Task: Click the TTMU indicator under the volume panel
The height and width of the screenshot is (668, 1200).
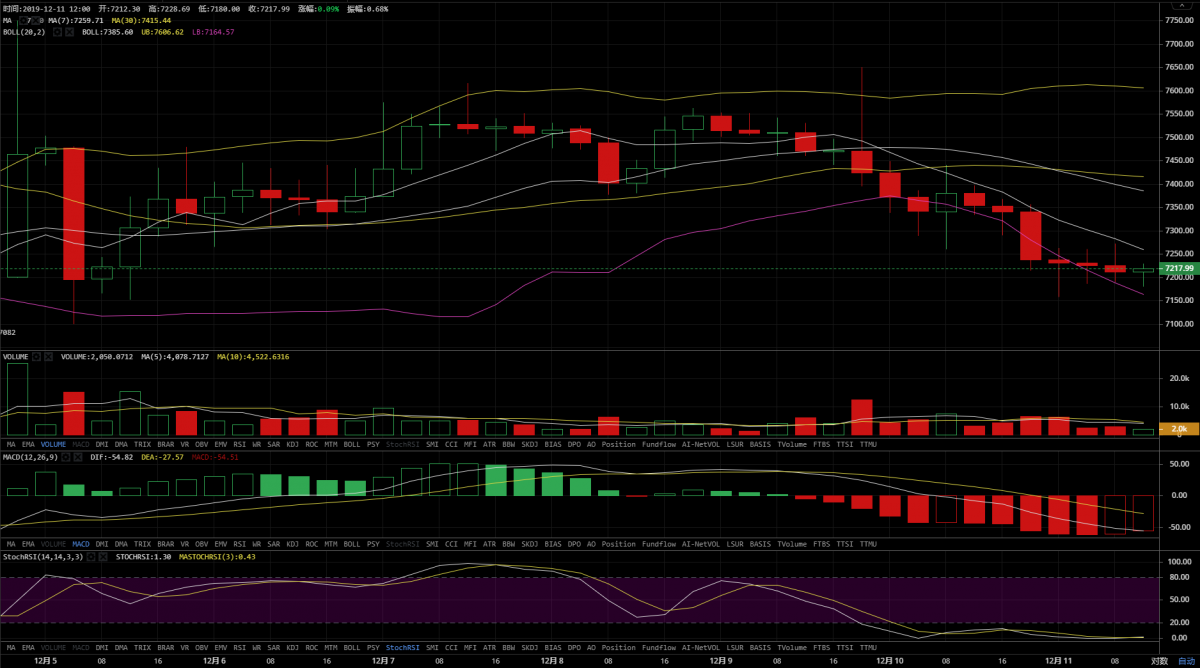Action: point(867,444)
